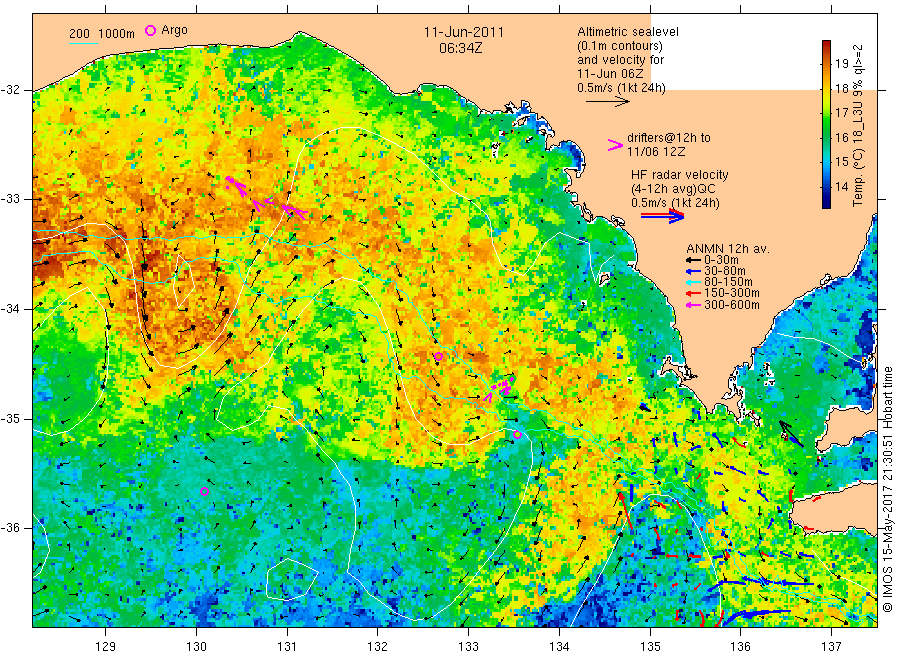Click the 'HF radar velocity' legend text
The height and width of the screenshot is (660, 900).
point(680,175)
